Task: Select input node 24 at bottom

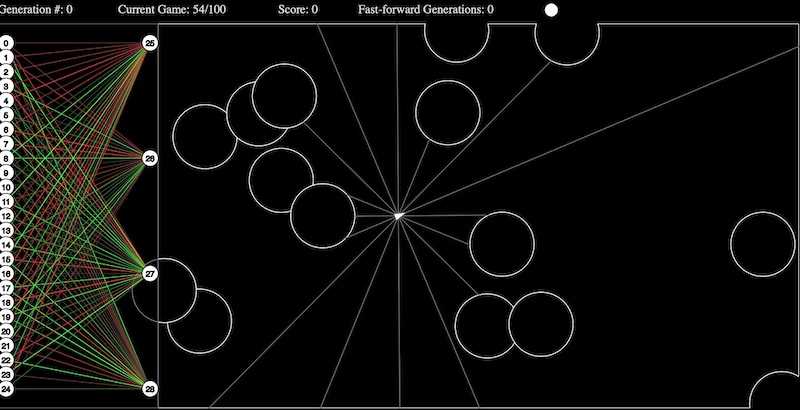Action: click(x=6, y=389)
